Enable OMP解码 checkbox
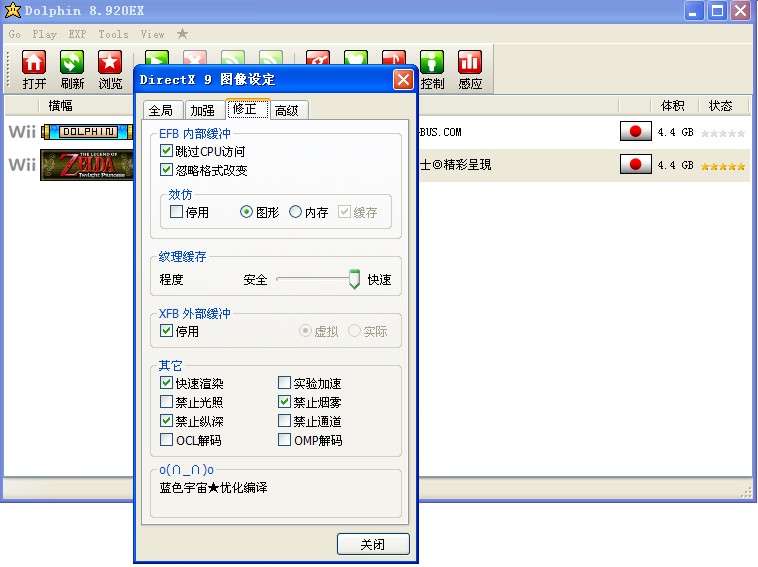 pos(284,439)
